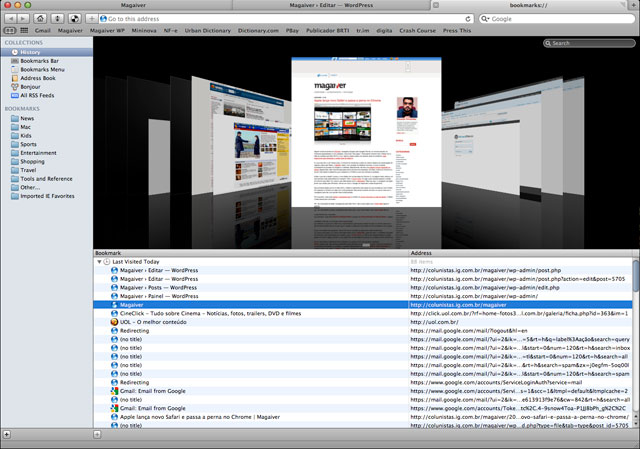Open Dictionary.com bookmark in bar

pos(258,31)
